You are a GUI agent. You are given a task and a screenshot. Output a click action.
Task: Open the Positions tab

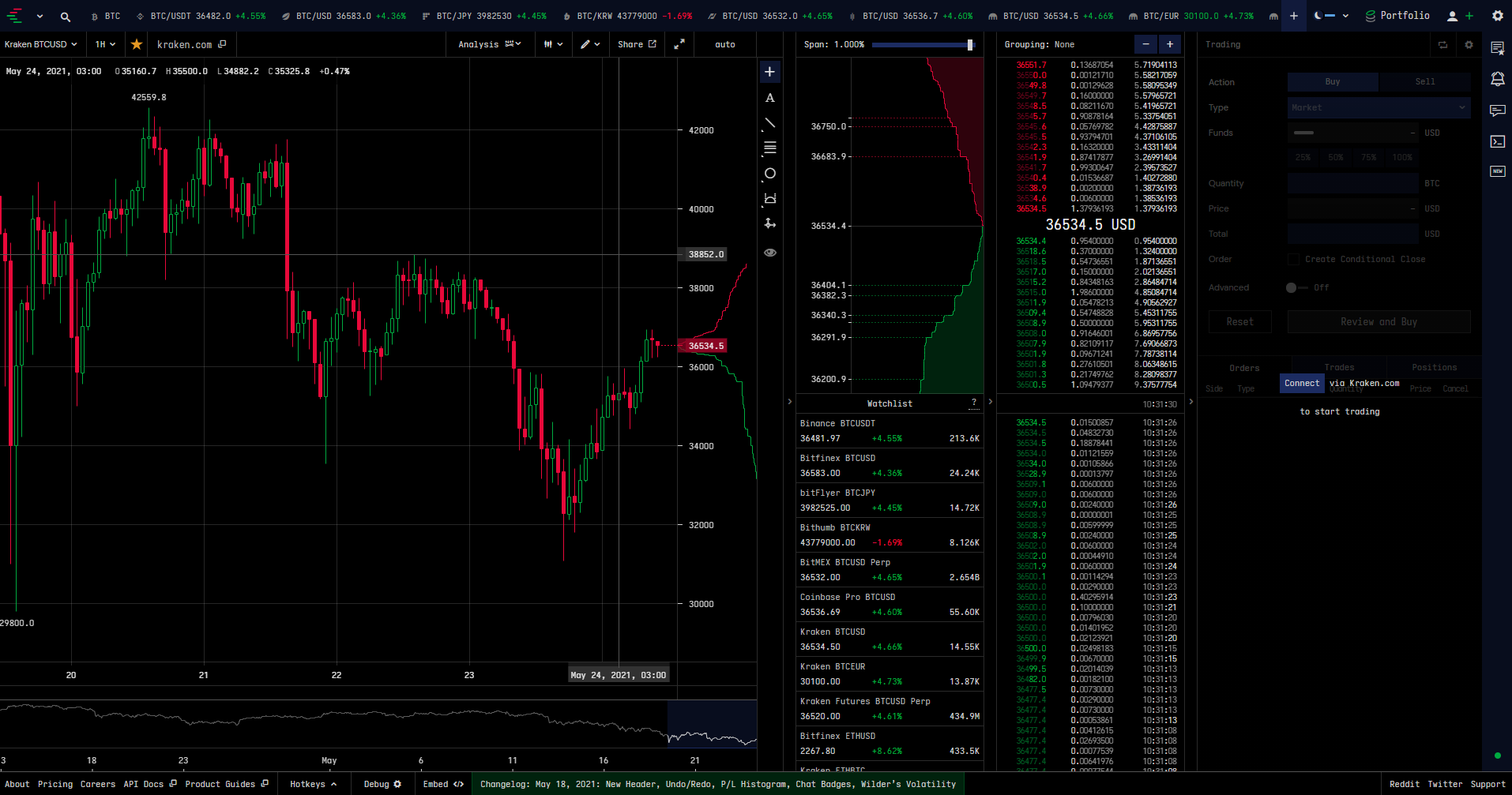coord(1434,367)
